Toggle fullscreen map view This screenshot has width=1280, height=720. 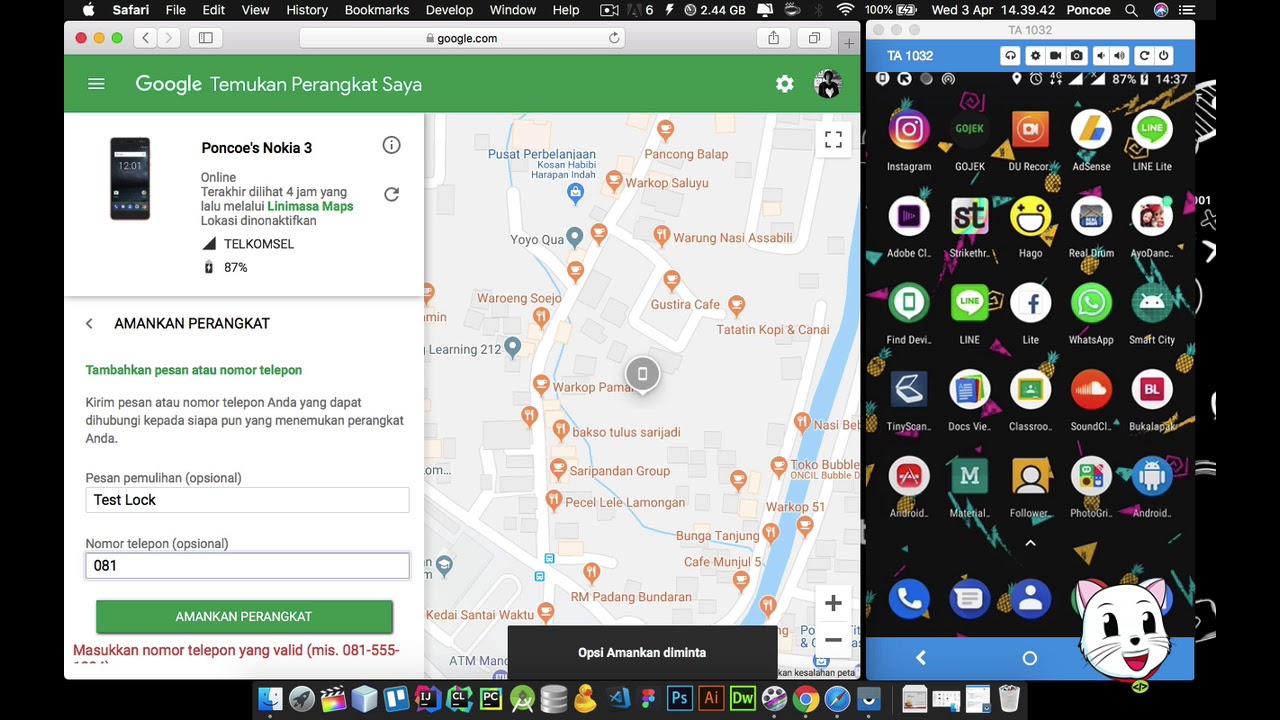coord(833,140)
